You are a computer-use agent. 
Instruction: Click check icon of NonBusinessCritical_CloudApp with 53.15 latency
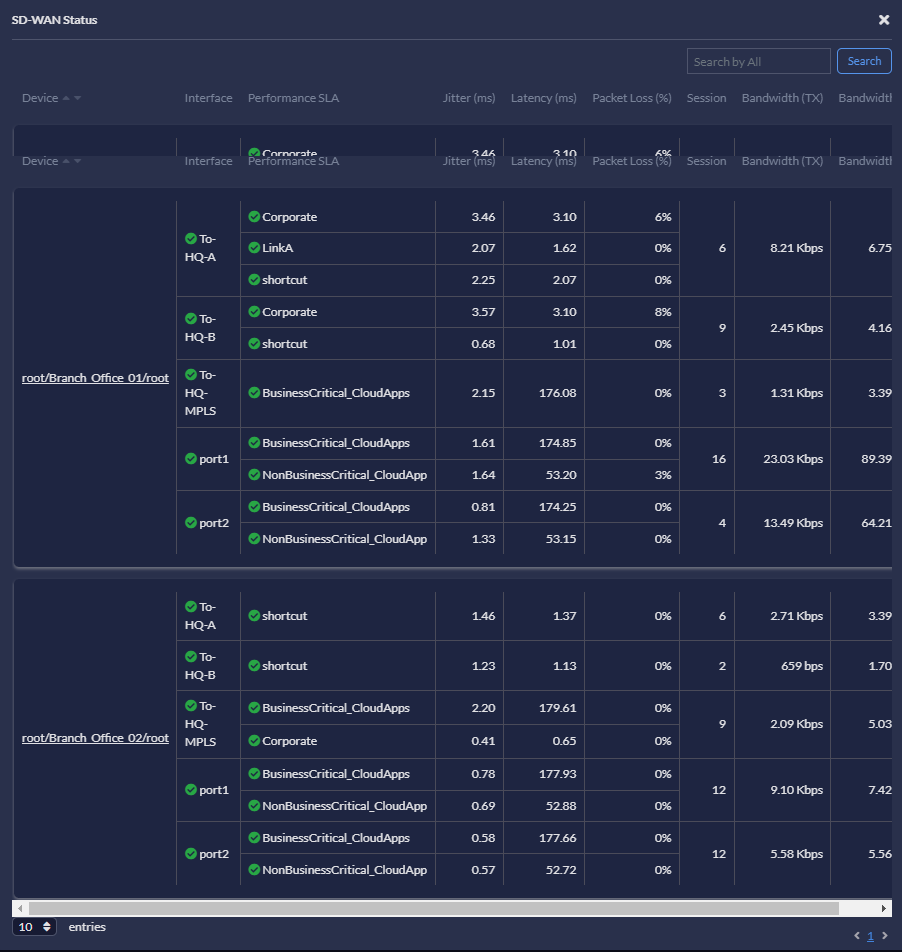pyautogui.click(x=254, y=539)
